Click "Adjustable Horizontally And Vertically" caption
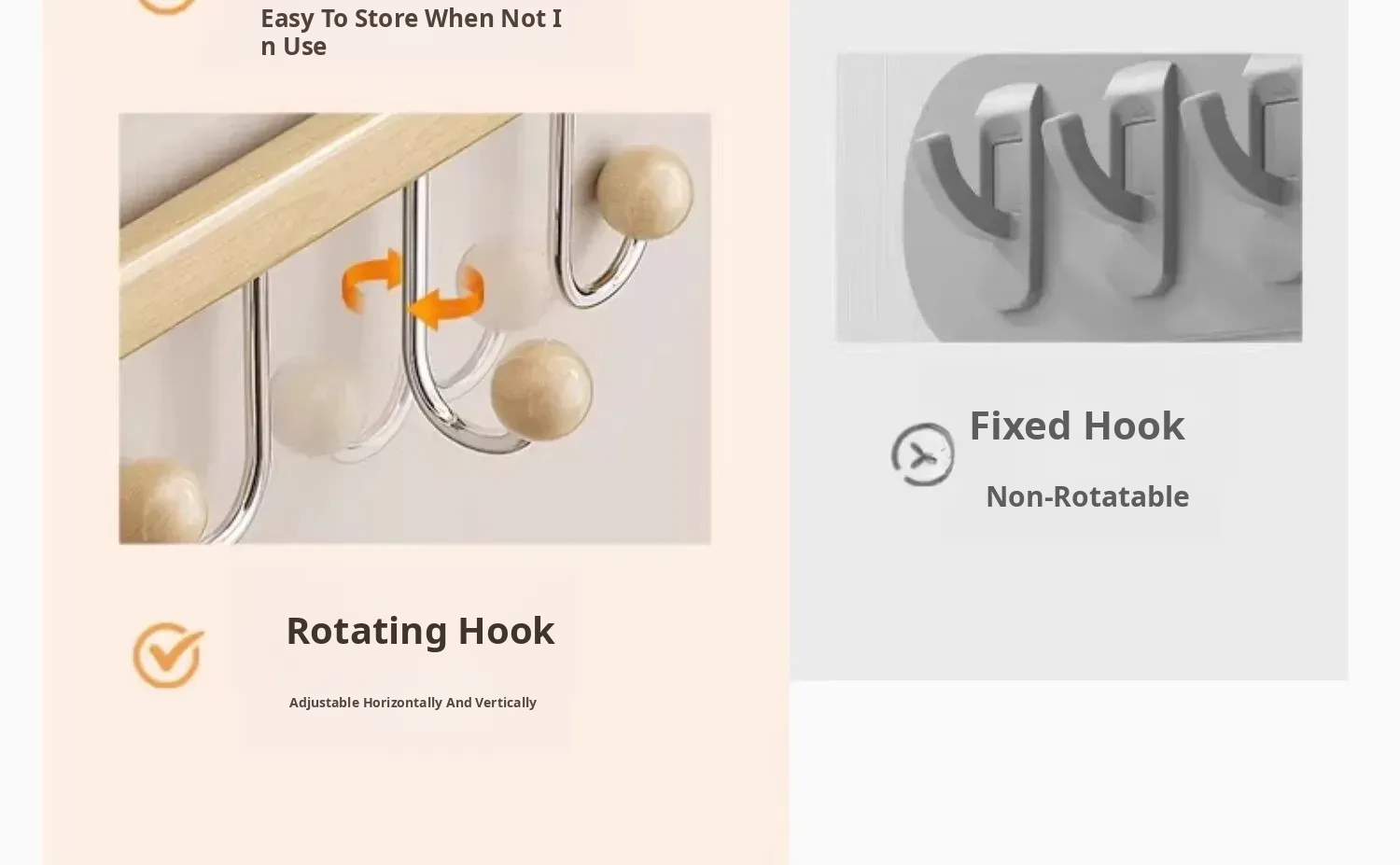This screenshot has width=1400, height=865. [413, 703]
